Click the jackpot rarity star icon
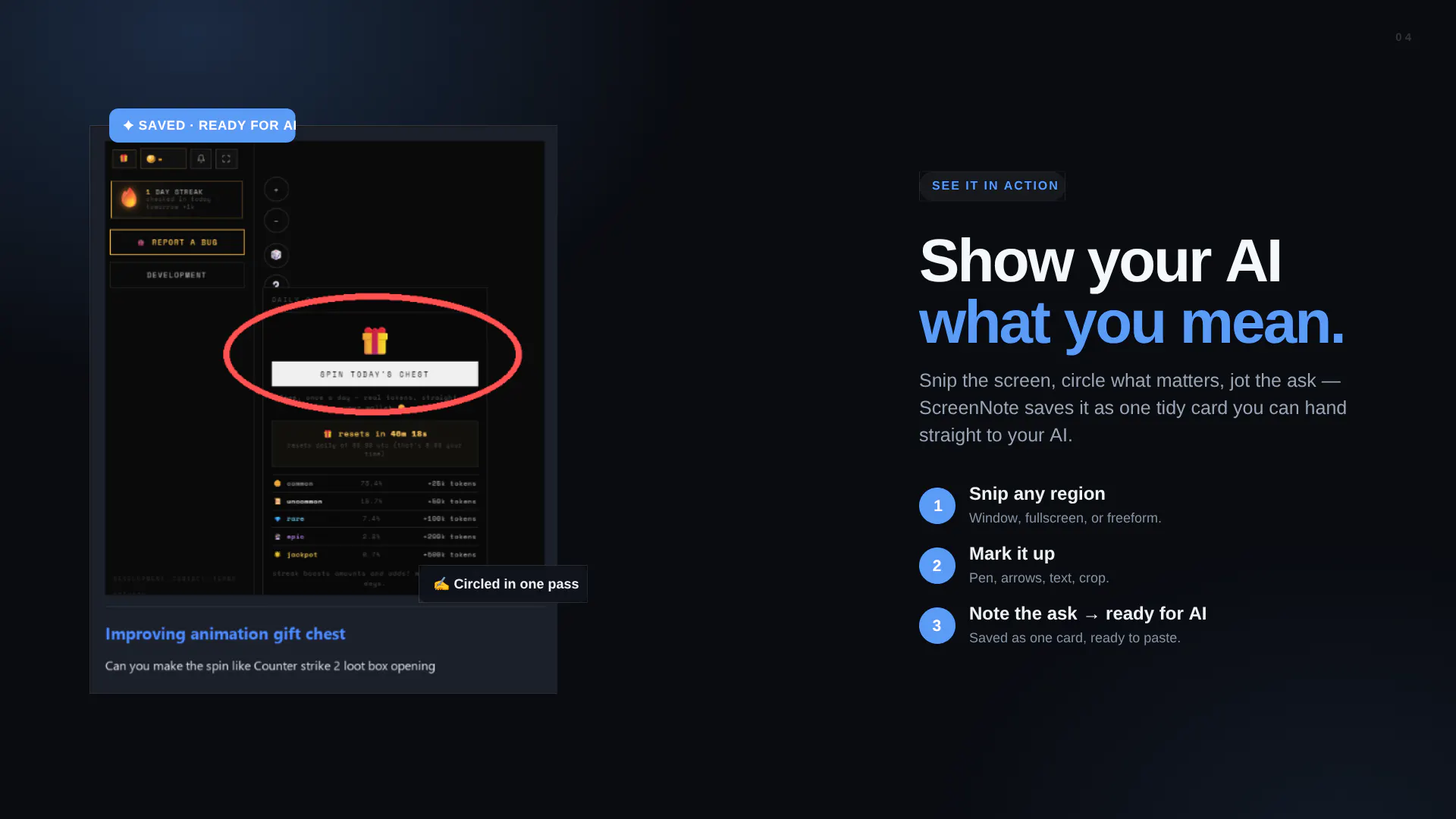This screenshot has height=819, width=1456. 278,554
